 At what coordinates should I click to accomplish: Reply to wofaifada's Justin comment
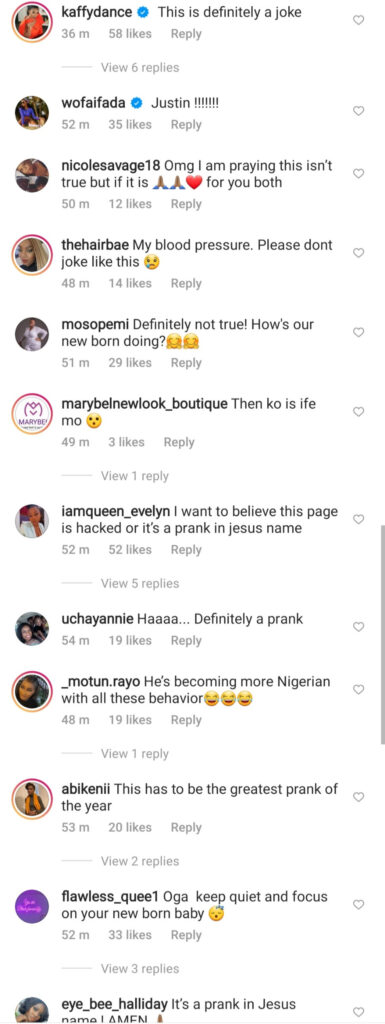186,124
